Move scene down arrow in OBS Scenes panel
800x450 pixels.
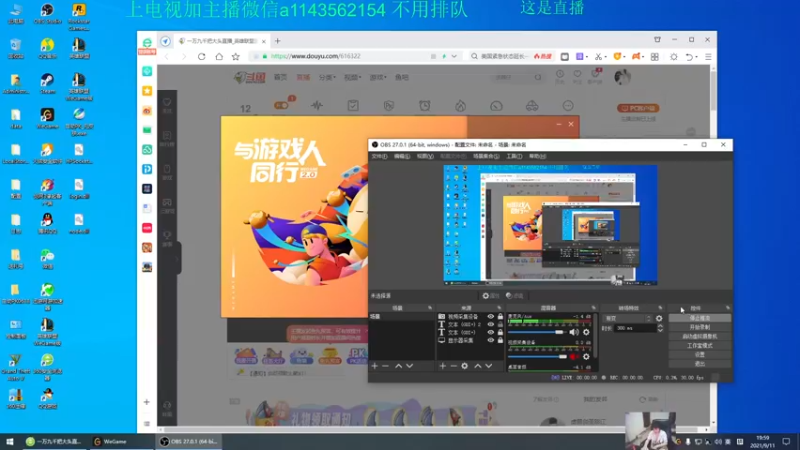point(409,366)
